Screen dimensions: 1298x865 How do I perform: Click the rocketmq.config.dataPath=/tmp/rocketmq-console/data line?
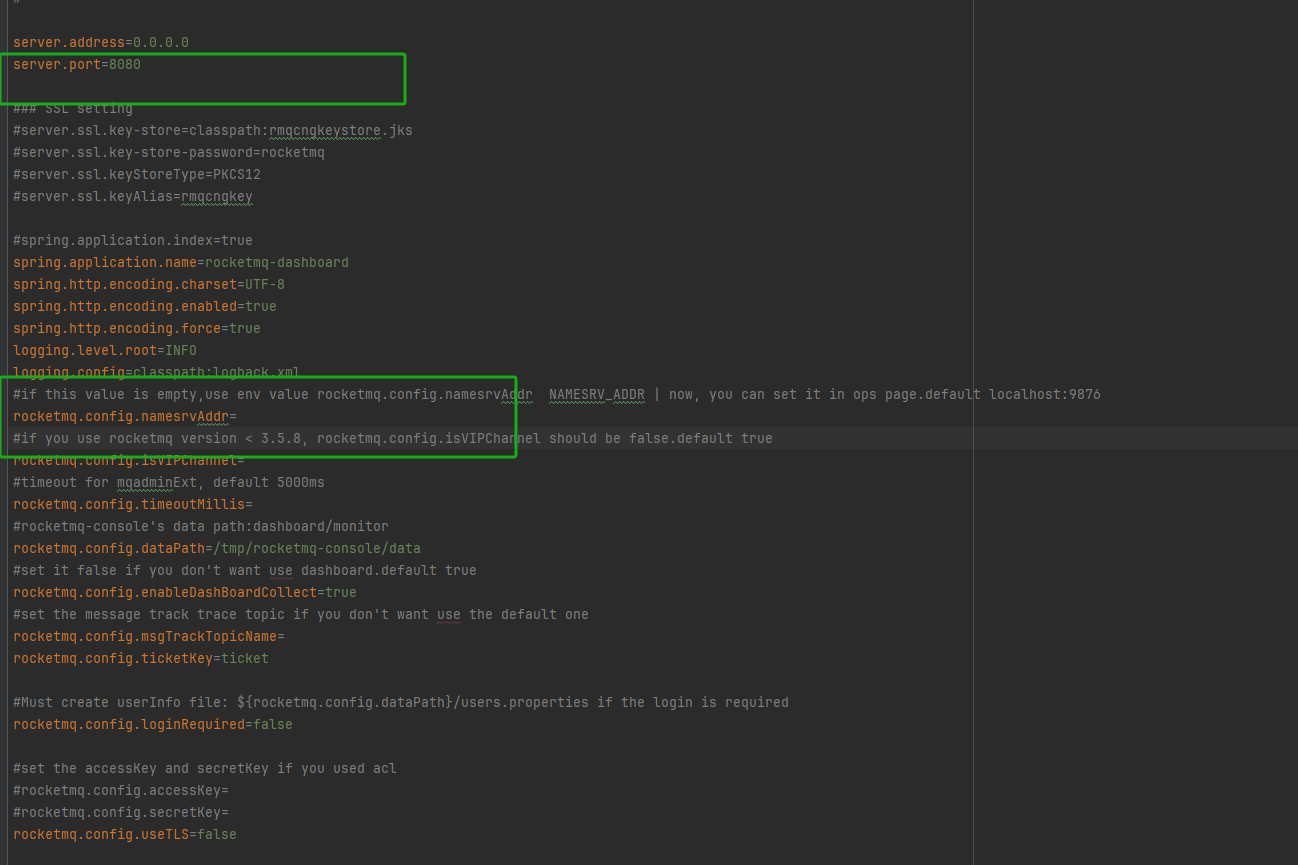click(217, 549)
